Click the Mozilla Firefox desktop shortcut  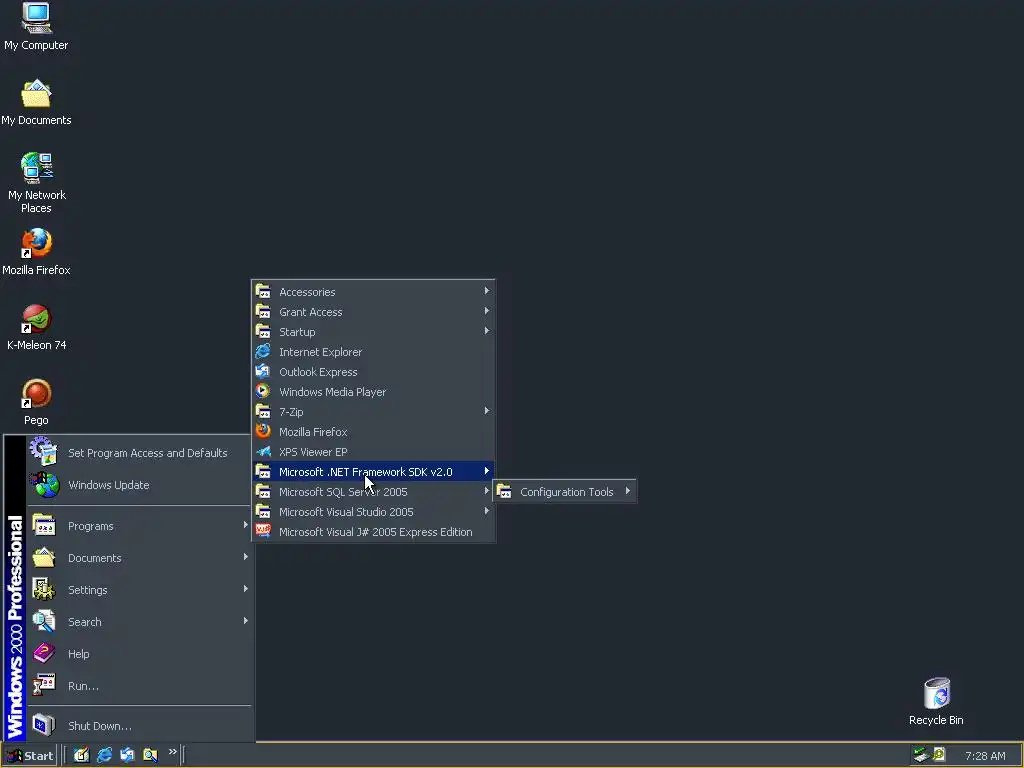click(x=36, y=252)
